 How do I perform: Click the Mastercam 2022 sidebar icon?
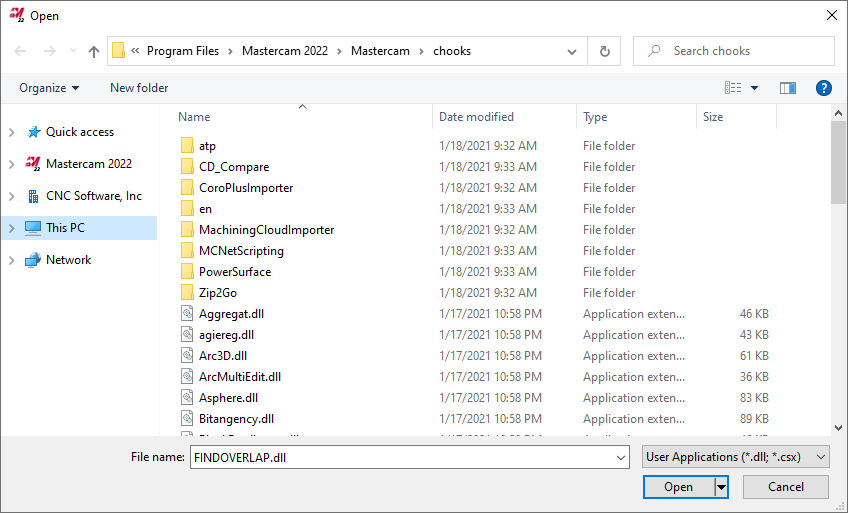33,164
